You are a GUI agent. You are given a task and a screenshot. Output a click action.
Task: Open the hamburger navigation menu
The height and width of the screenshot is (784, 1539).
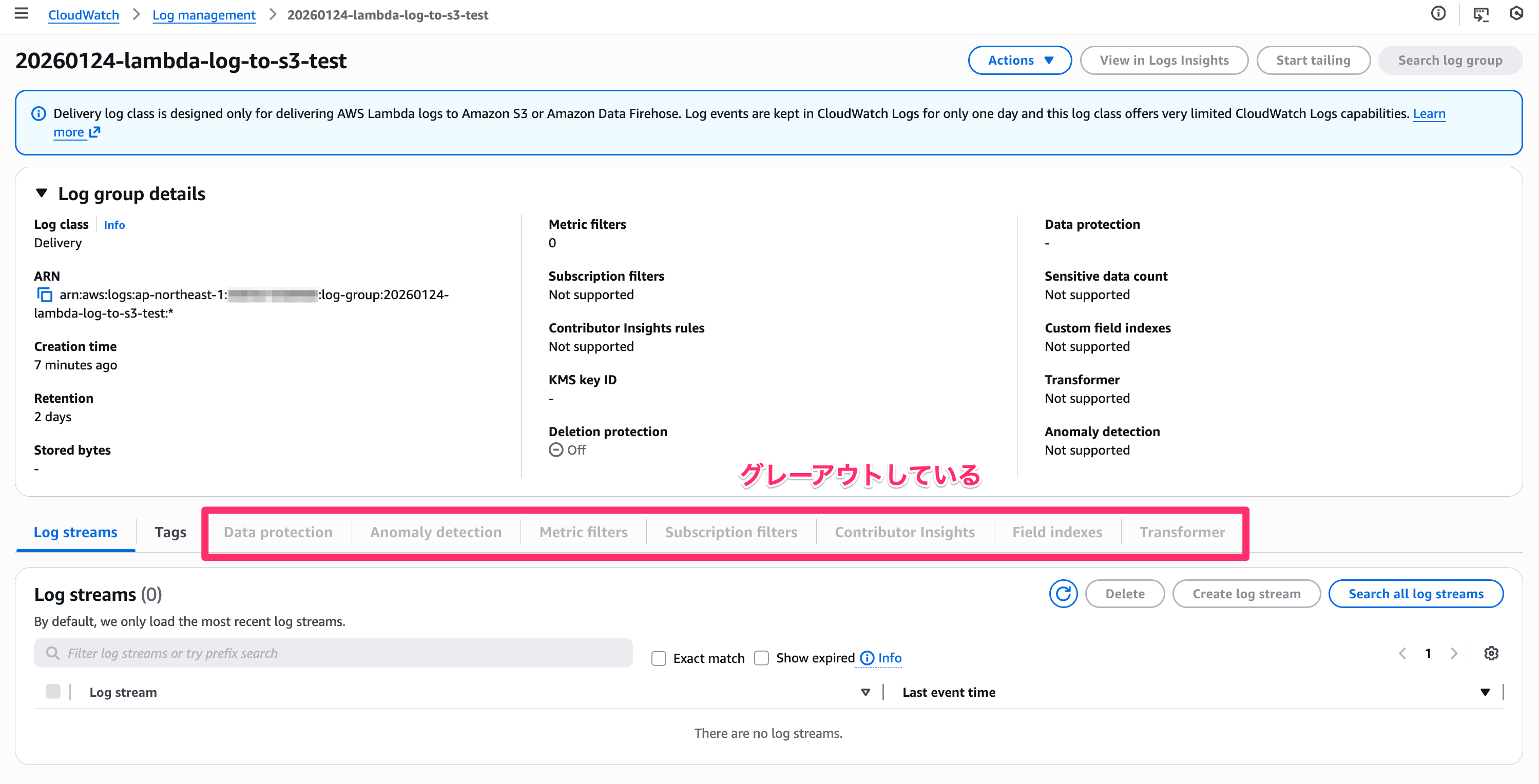21,13
